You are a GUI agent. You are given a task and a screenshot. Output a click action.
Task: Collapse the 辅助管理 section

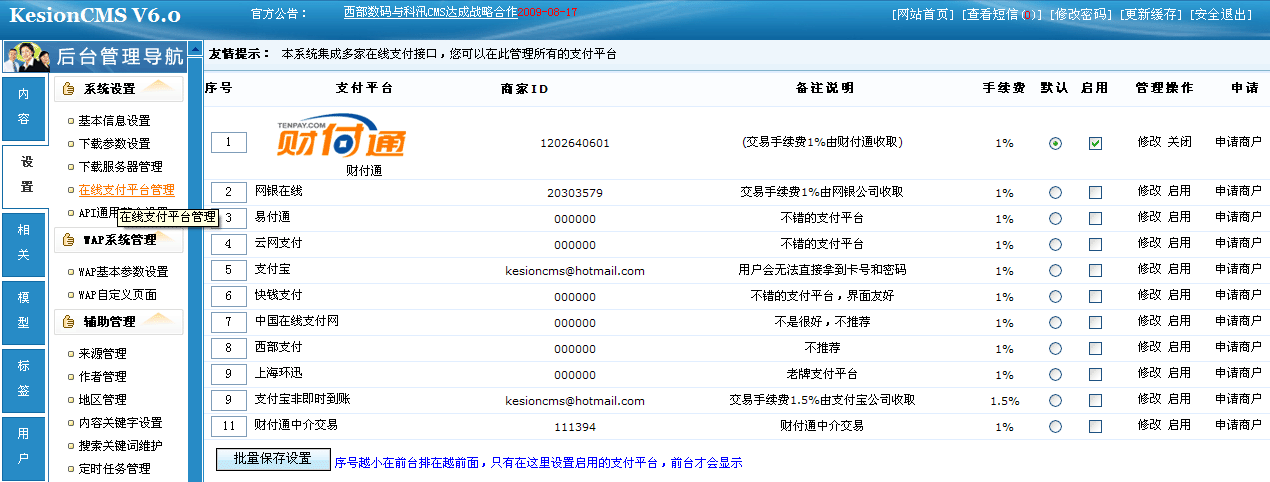[x=119, y=322]
